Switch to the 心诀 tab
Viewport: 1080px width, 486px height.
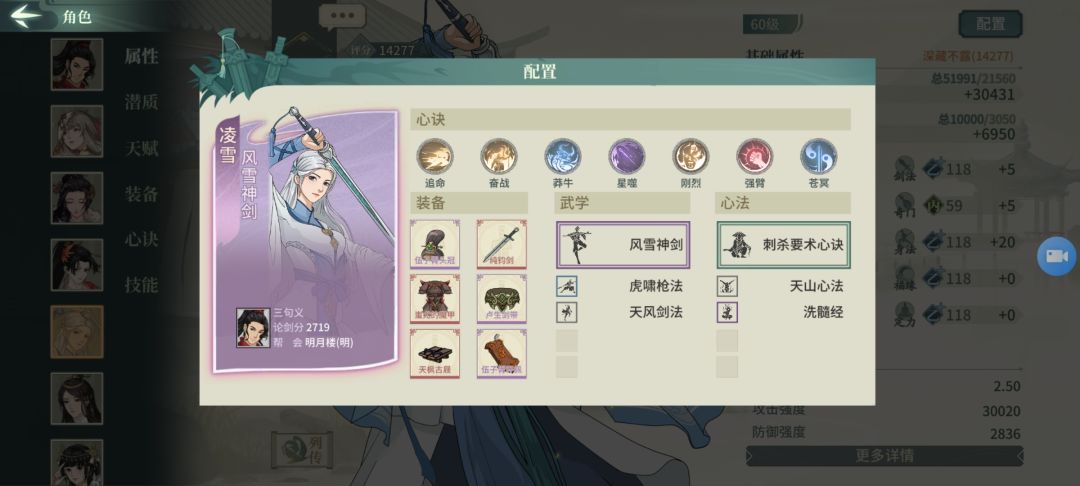click(x=141, y=239)
